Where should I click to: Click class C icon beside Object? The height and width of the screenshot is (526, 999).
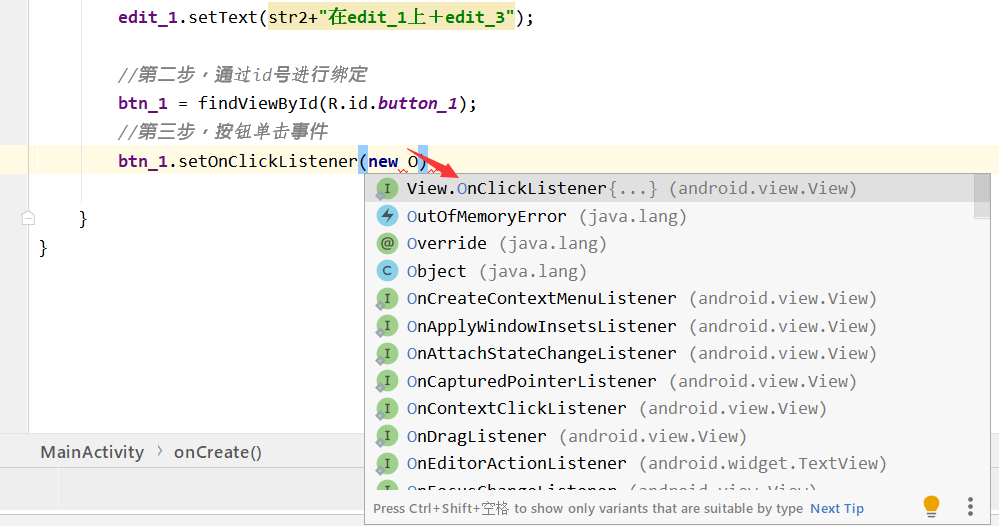point(387,271)
